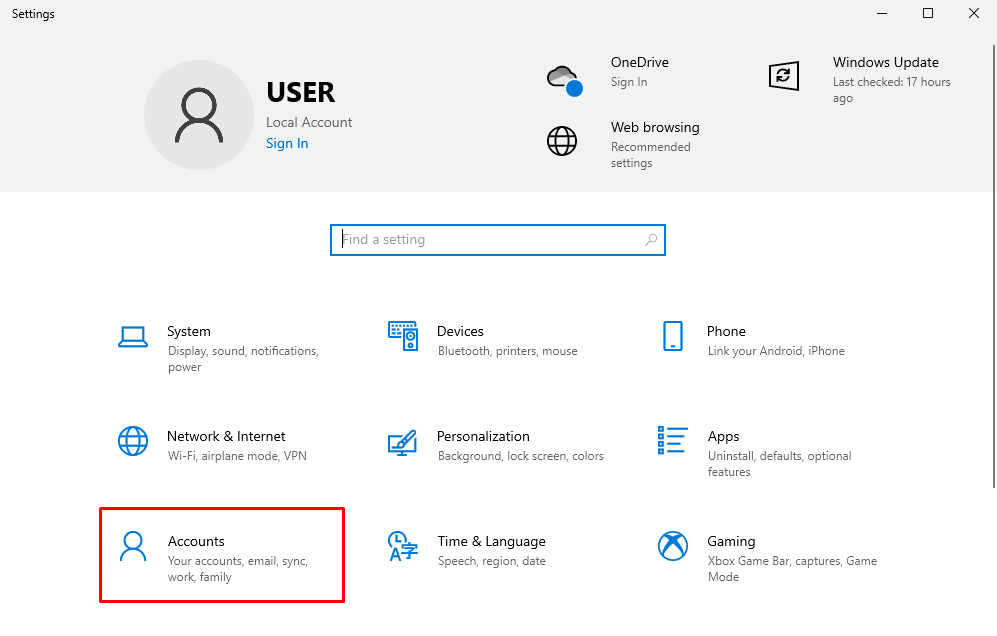The height and width of the screenshot is (636, 997).
Task: Click 'Background, lock screen, colors' description
Action: [x=521, y=456]
